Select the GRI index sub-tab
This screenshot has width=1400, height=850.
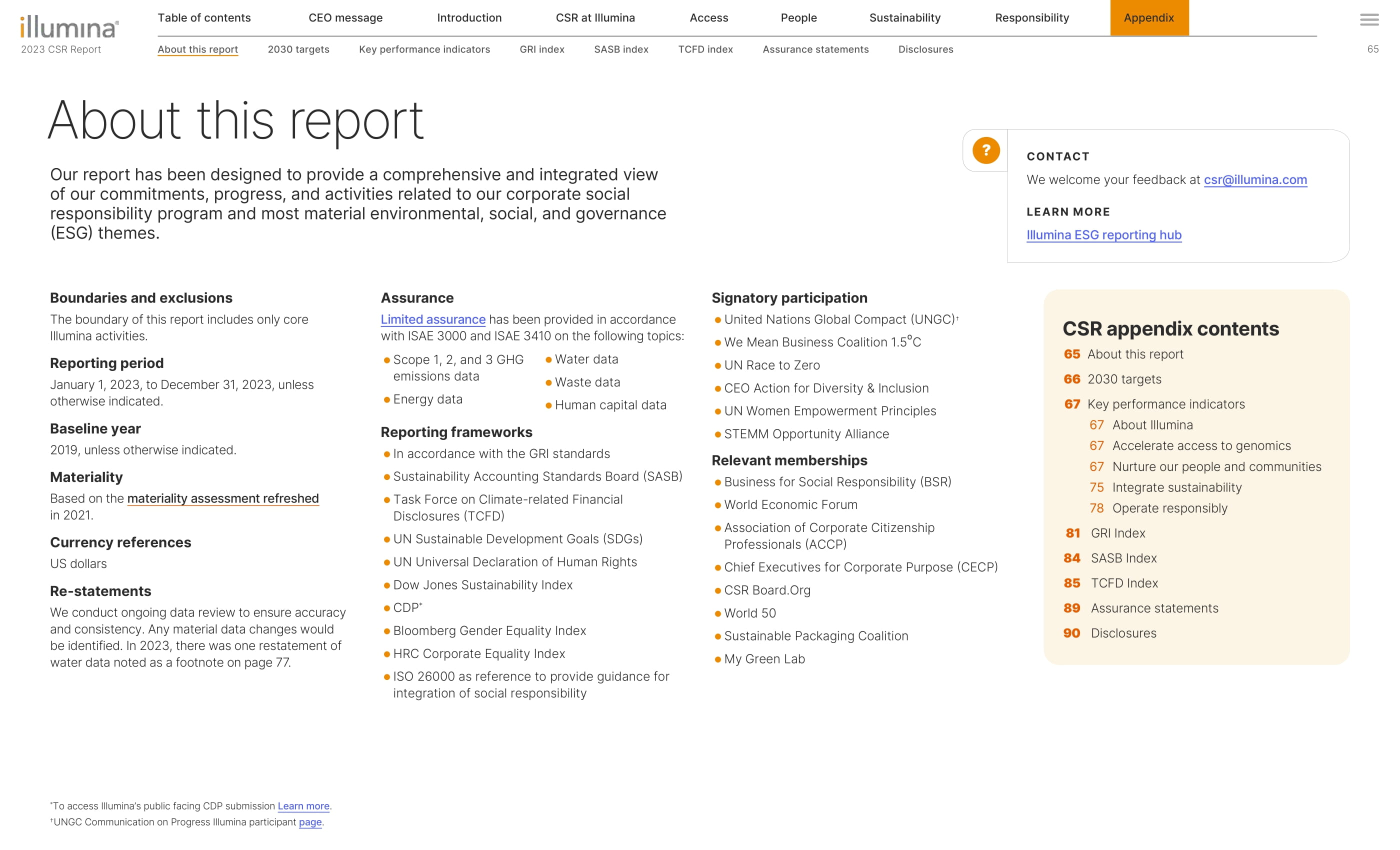click(541, 49)
